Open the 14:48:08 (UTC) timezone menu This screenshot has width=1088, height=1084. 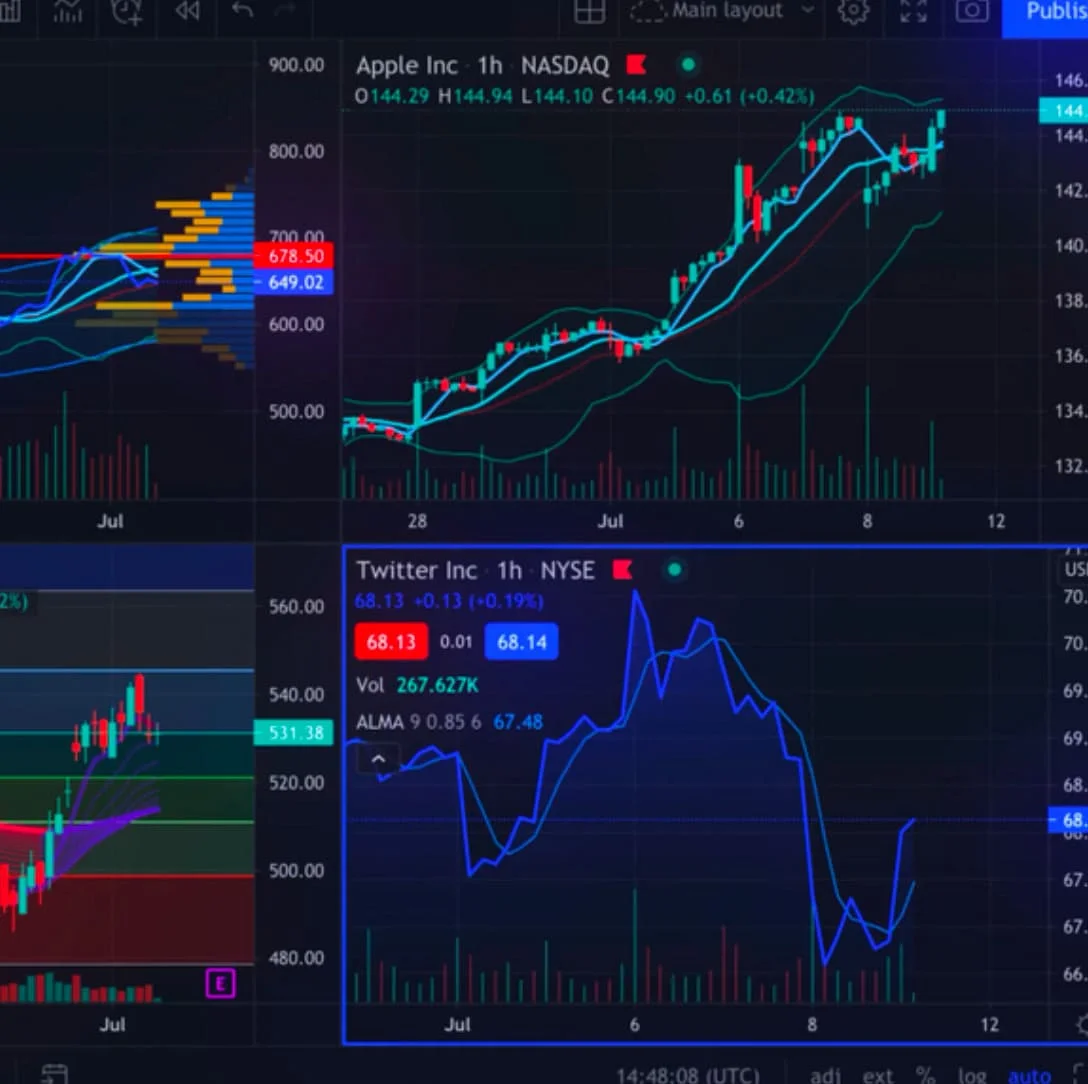pyautogui.click(x=687, y=1075)
